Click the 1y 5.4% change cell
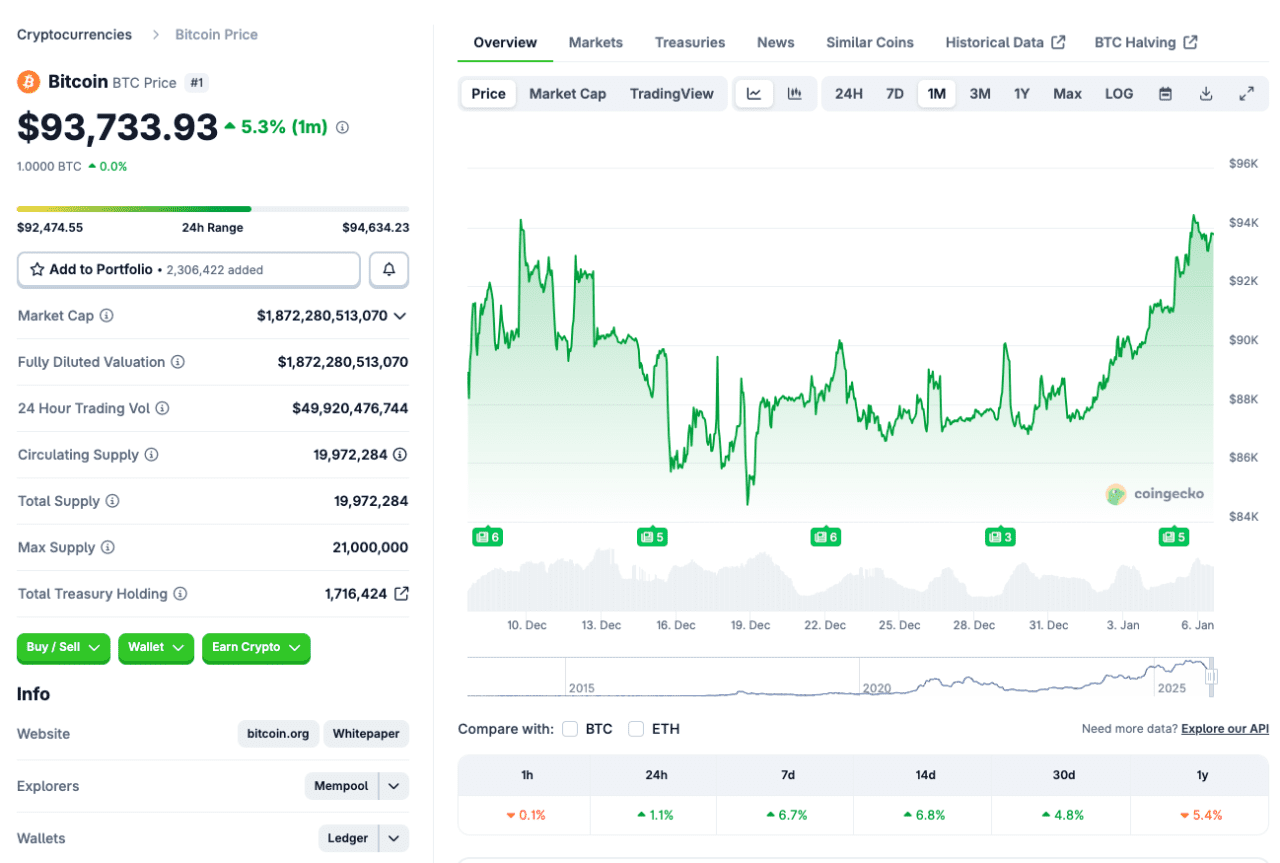This screenshot has width=1280, height=863. pyautogui.click(x=1200, y=815)
